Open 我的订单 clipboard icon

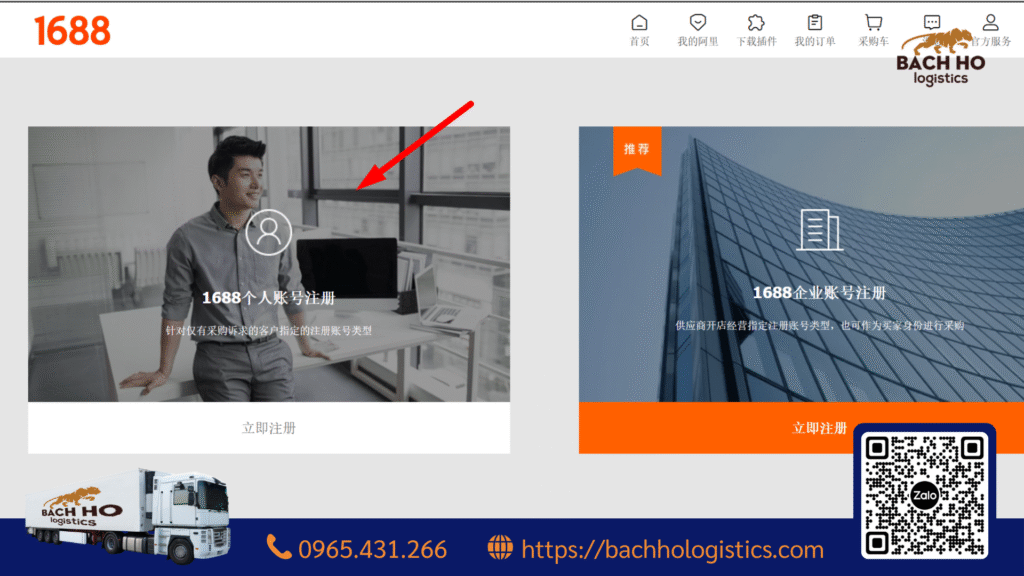[815, 23]
